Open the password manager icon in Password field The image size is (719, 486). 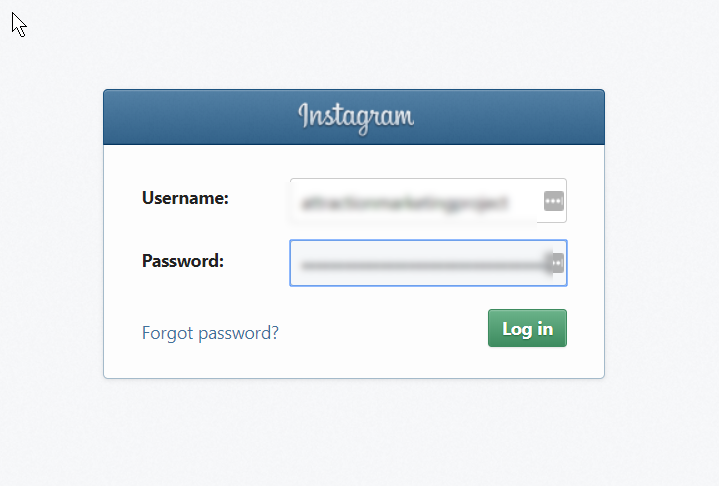[557, 263]
